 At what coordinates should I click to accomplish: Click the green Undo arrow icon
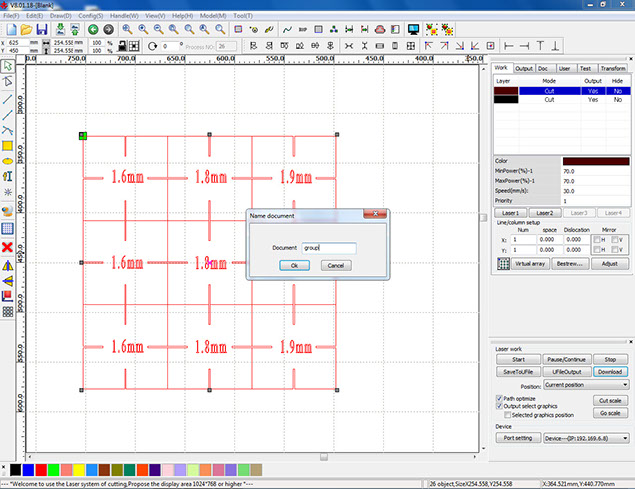[93, 30]
